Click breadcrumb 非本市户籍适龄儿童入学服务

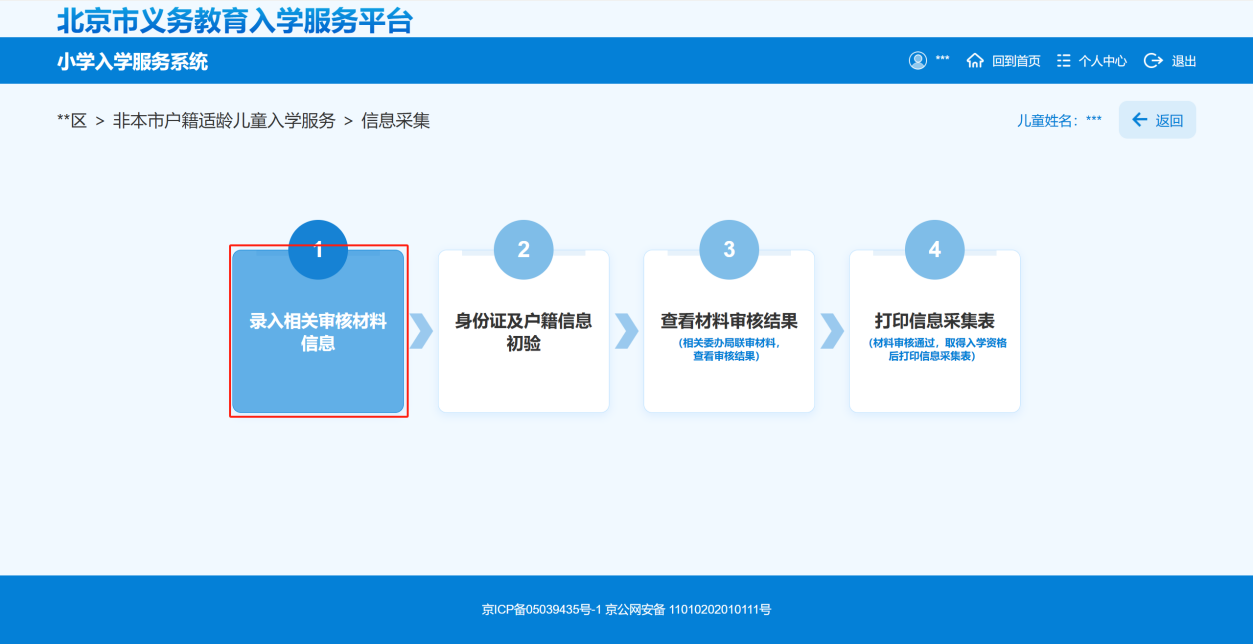224,121
